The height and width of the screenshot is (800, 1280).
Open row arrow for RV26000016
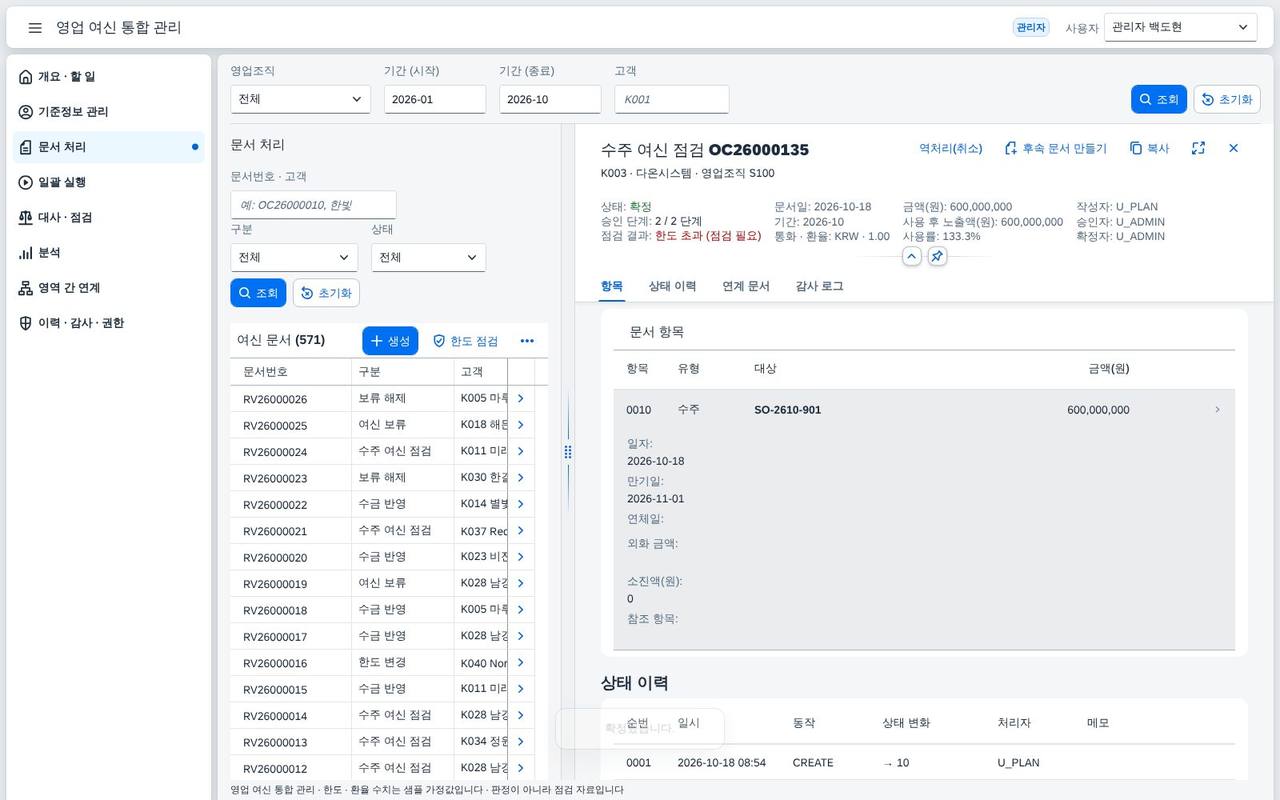tap(520, 663)
